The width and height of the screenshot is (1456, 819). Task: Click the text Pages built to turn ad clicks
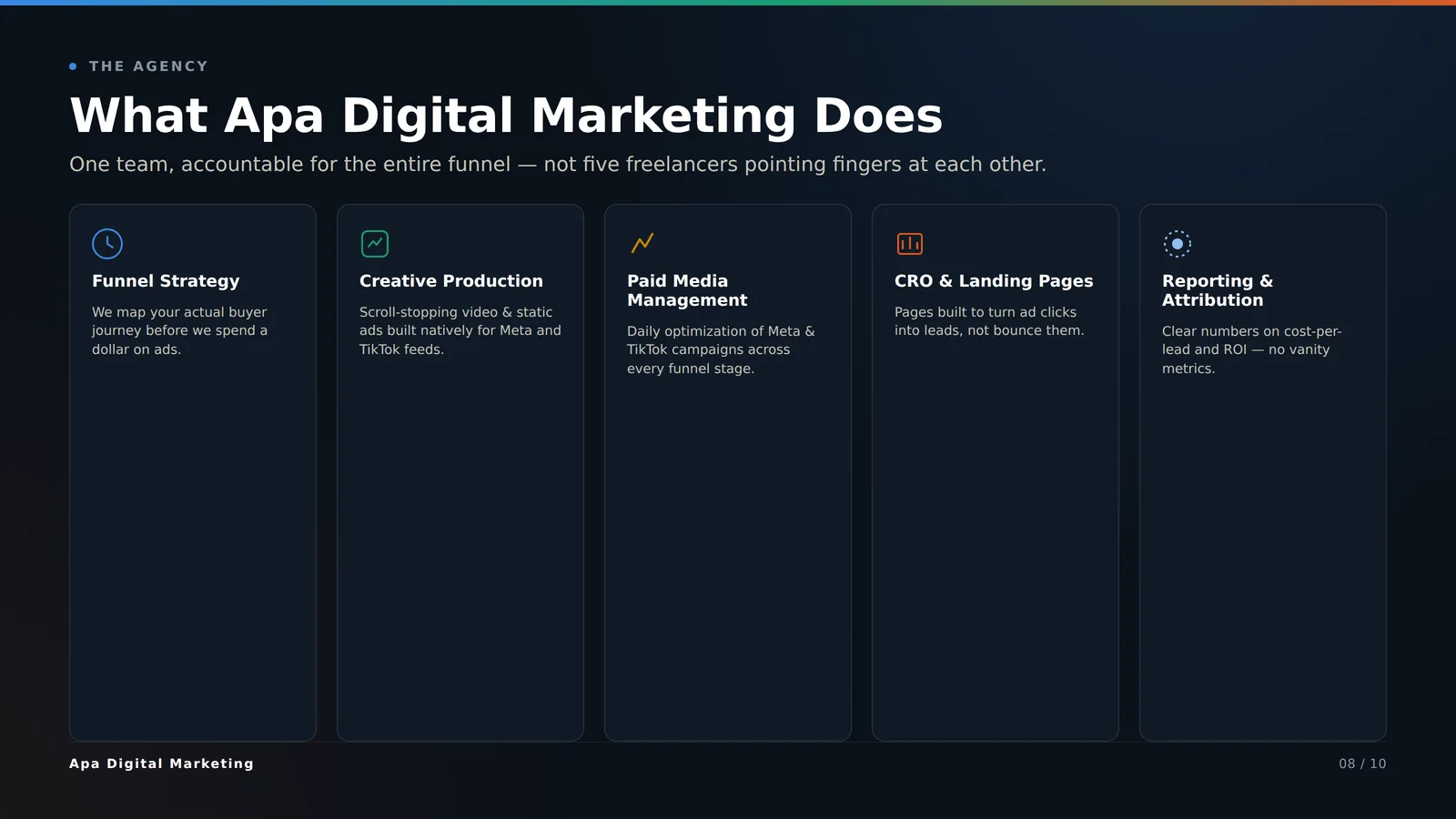click(x=989, y=321)
